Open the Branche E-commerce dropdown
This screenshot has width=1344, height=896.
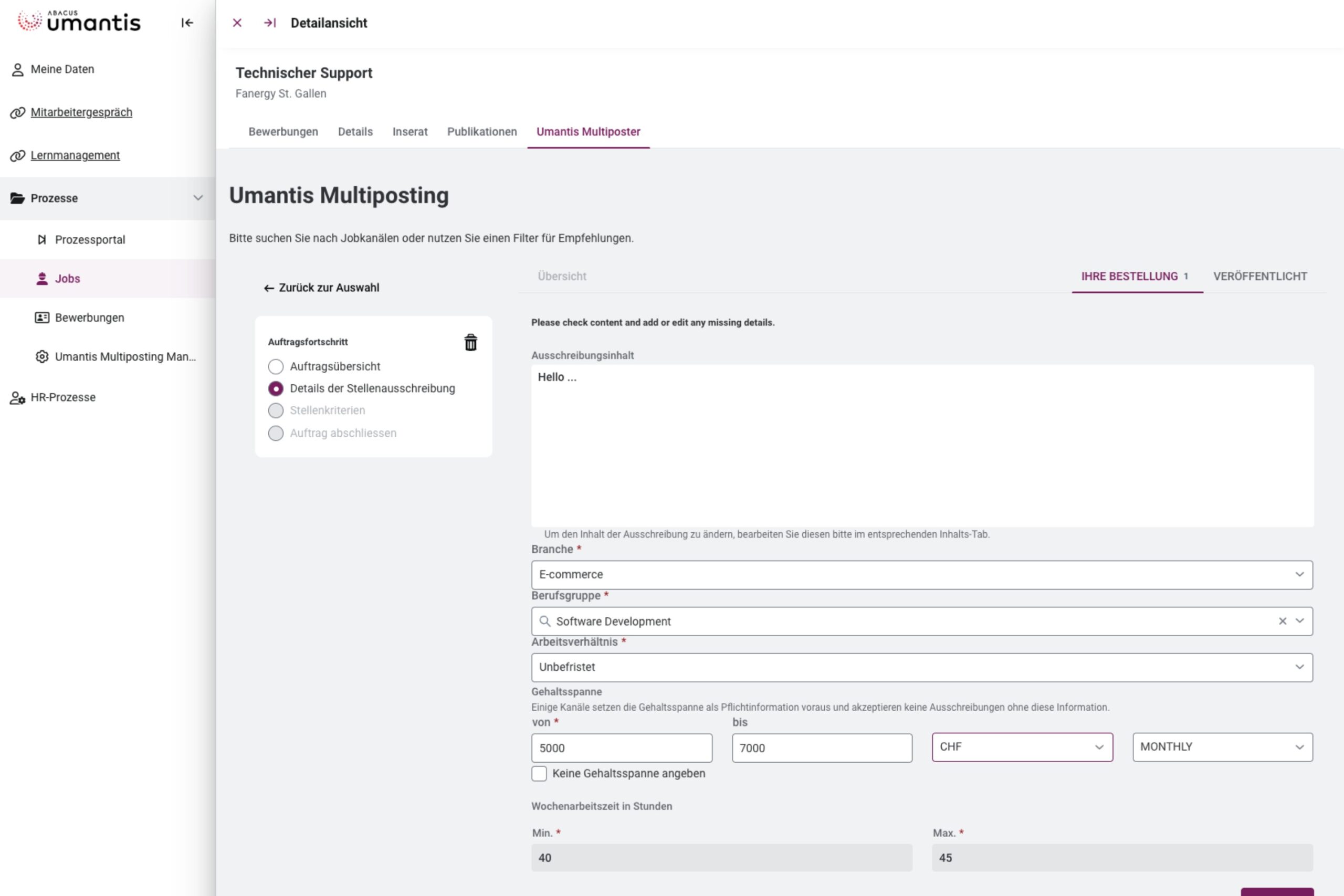click(921, 574)
